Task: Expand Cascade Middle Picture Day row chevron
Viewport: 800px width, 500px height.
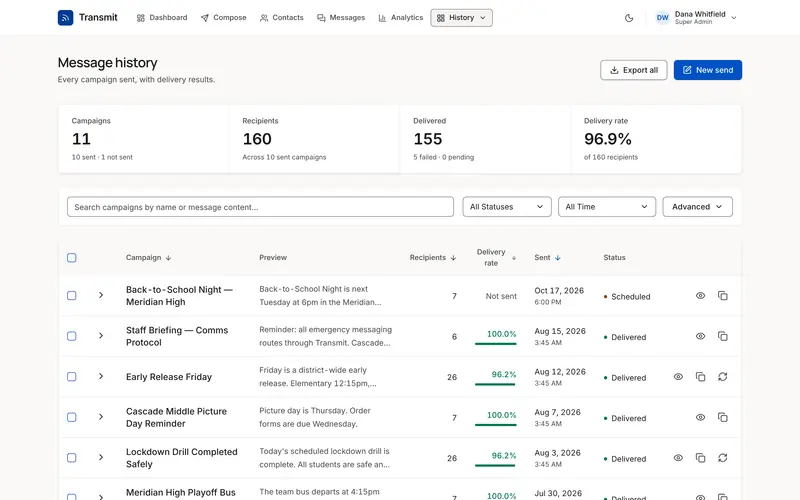Action: coord(101,417)
